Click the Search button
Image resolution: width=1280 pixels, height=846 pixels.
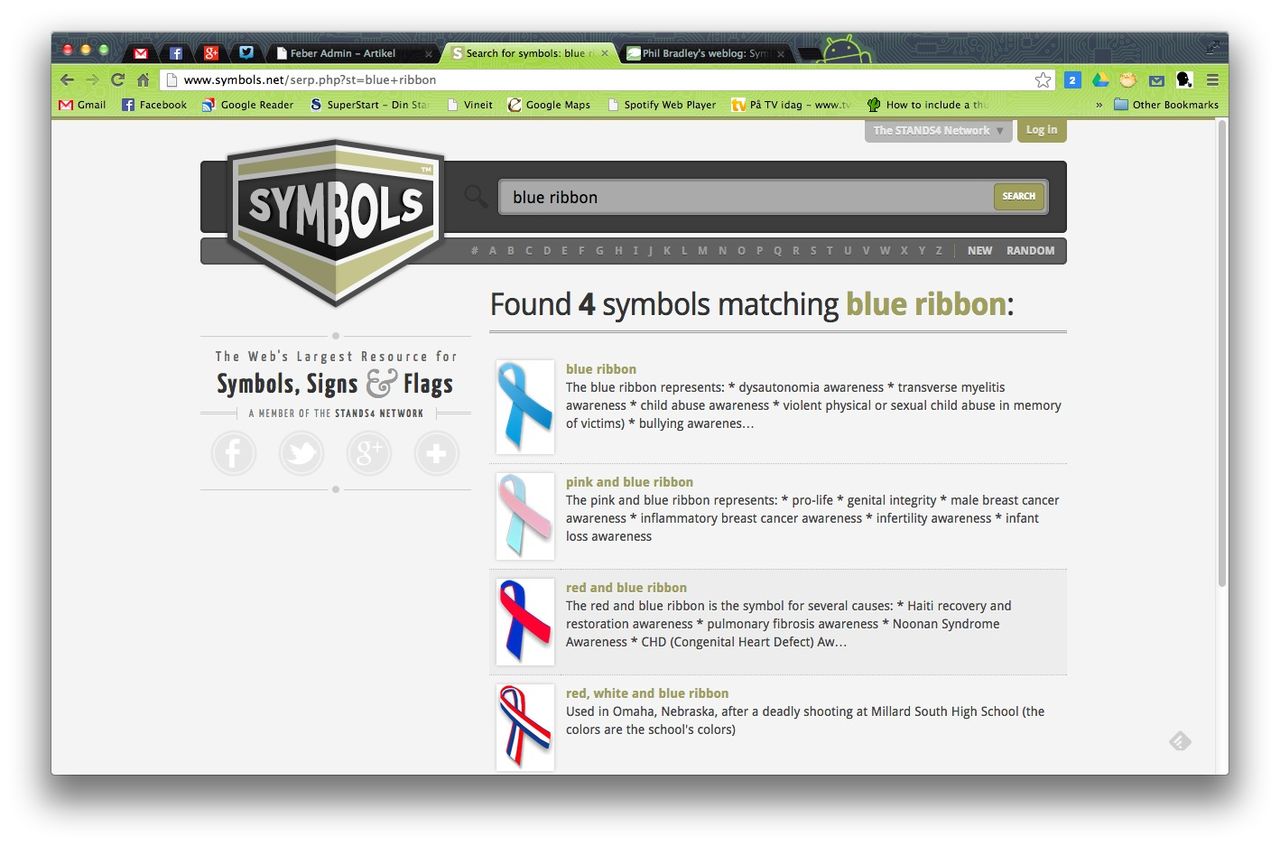coord(1019,196)
